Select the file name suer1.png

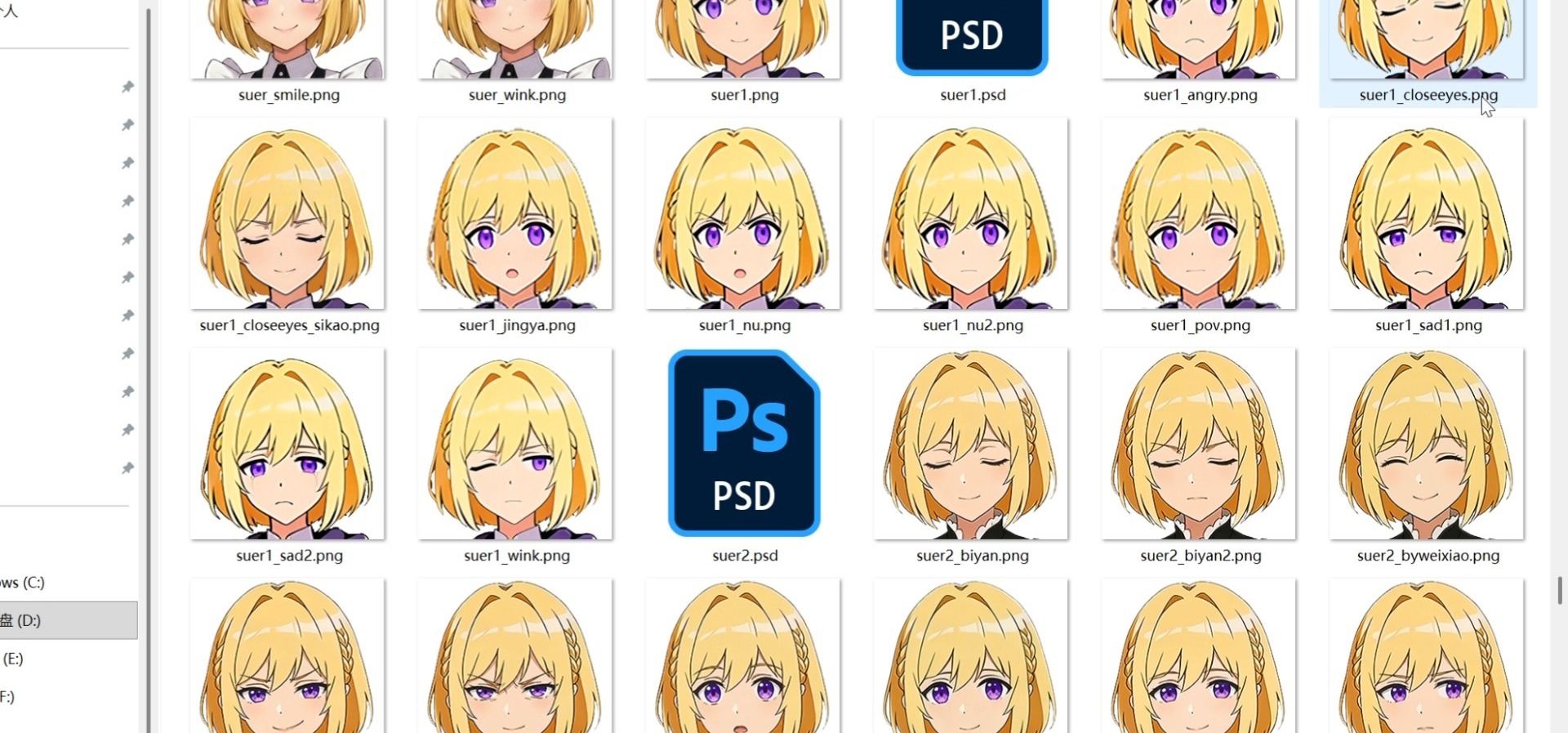[x=745, y=95]
